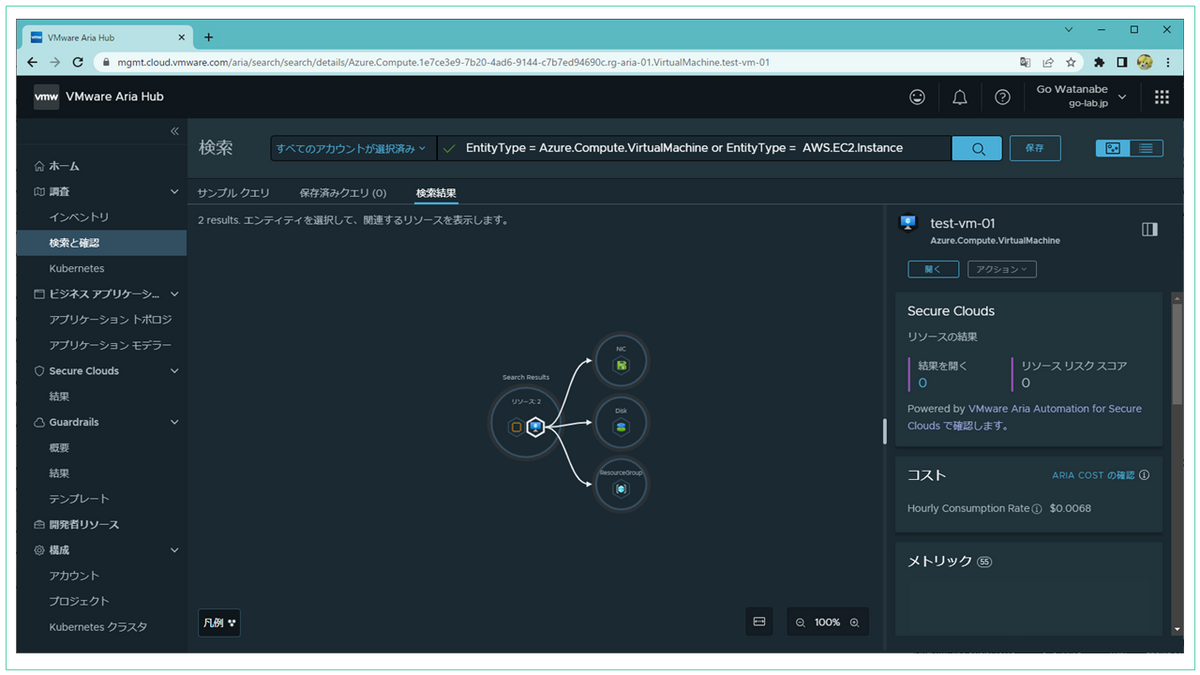
Task: Click the fit-to-screen graph icon
Action: click(x=759, y=622)
